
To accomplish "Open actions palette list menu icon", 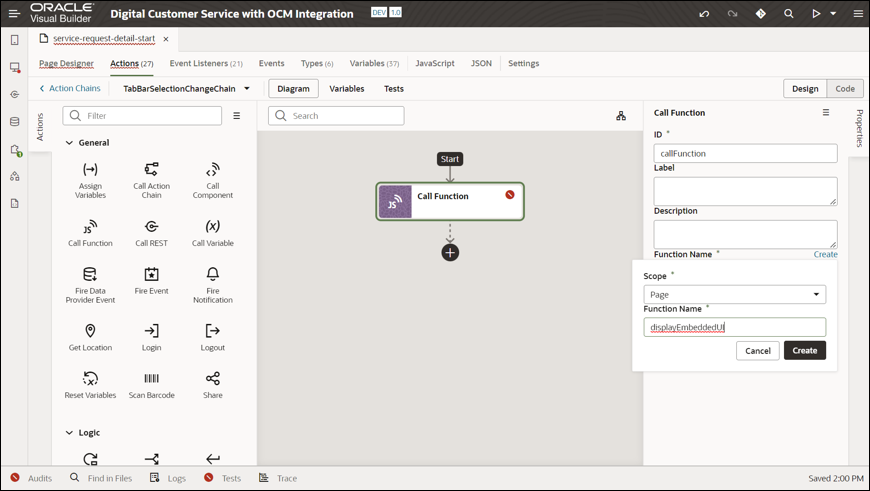I will coord(236,115).
